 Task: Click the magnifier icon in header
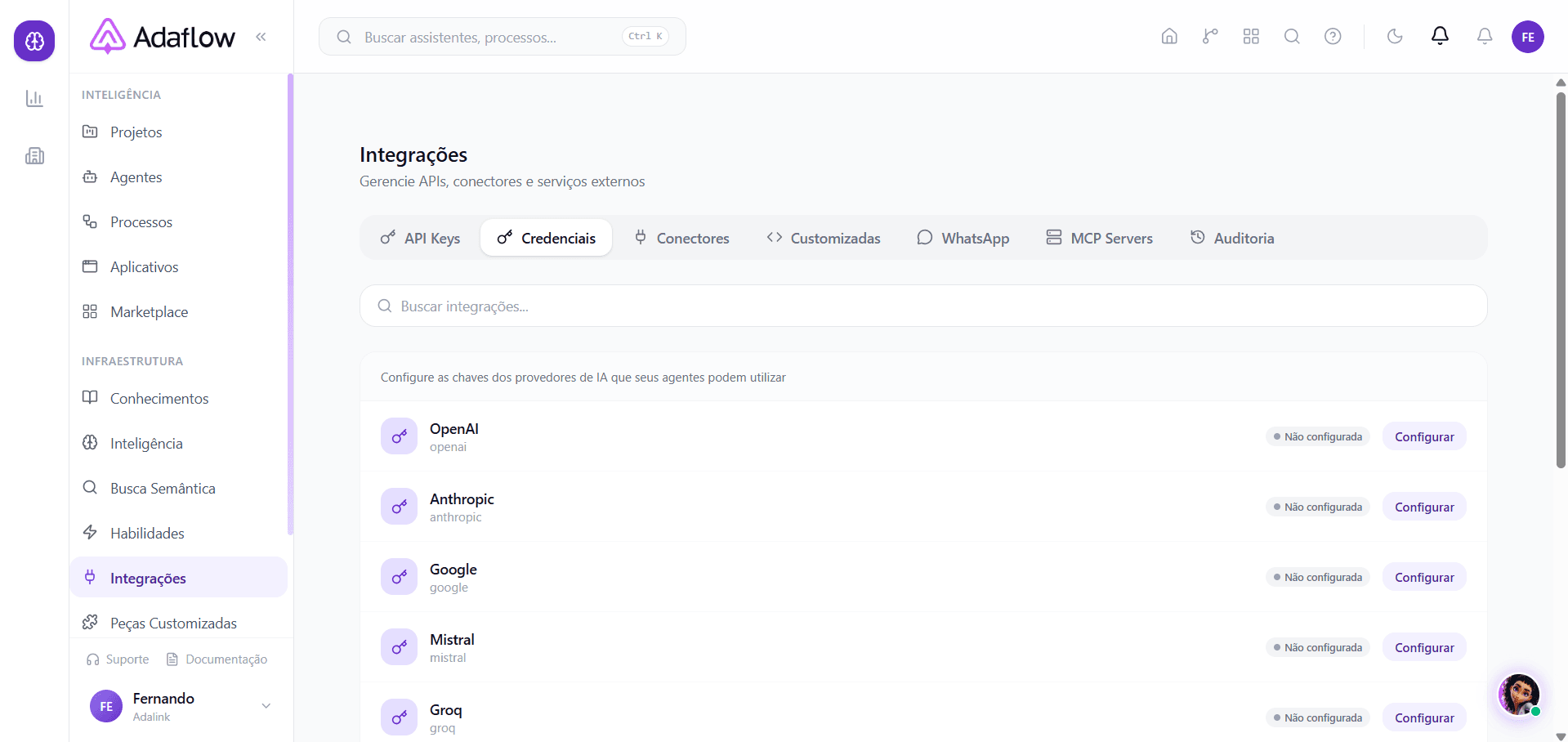point(1292,36)
